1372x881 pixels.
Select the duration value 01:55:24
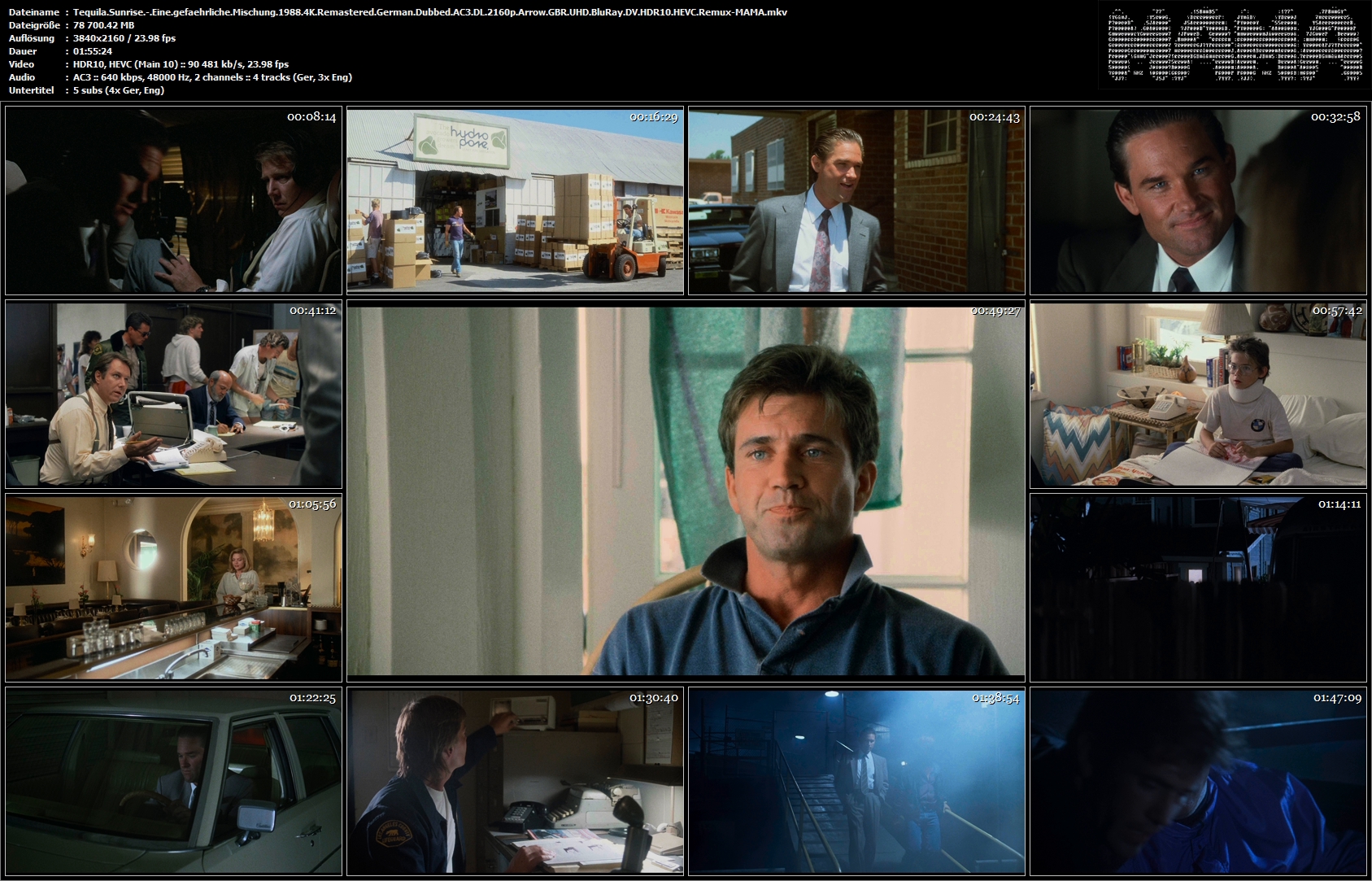click(x=93, y=51)
